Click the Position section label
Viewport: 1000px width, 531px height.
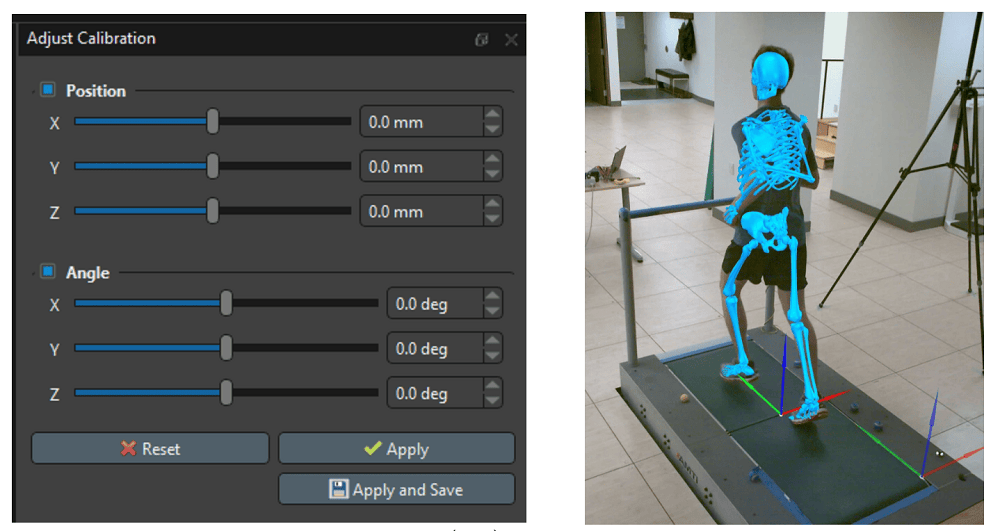(x=96, y=91)
